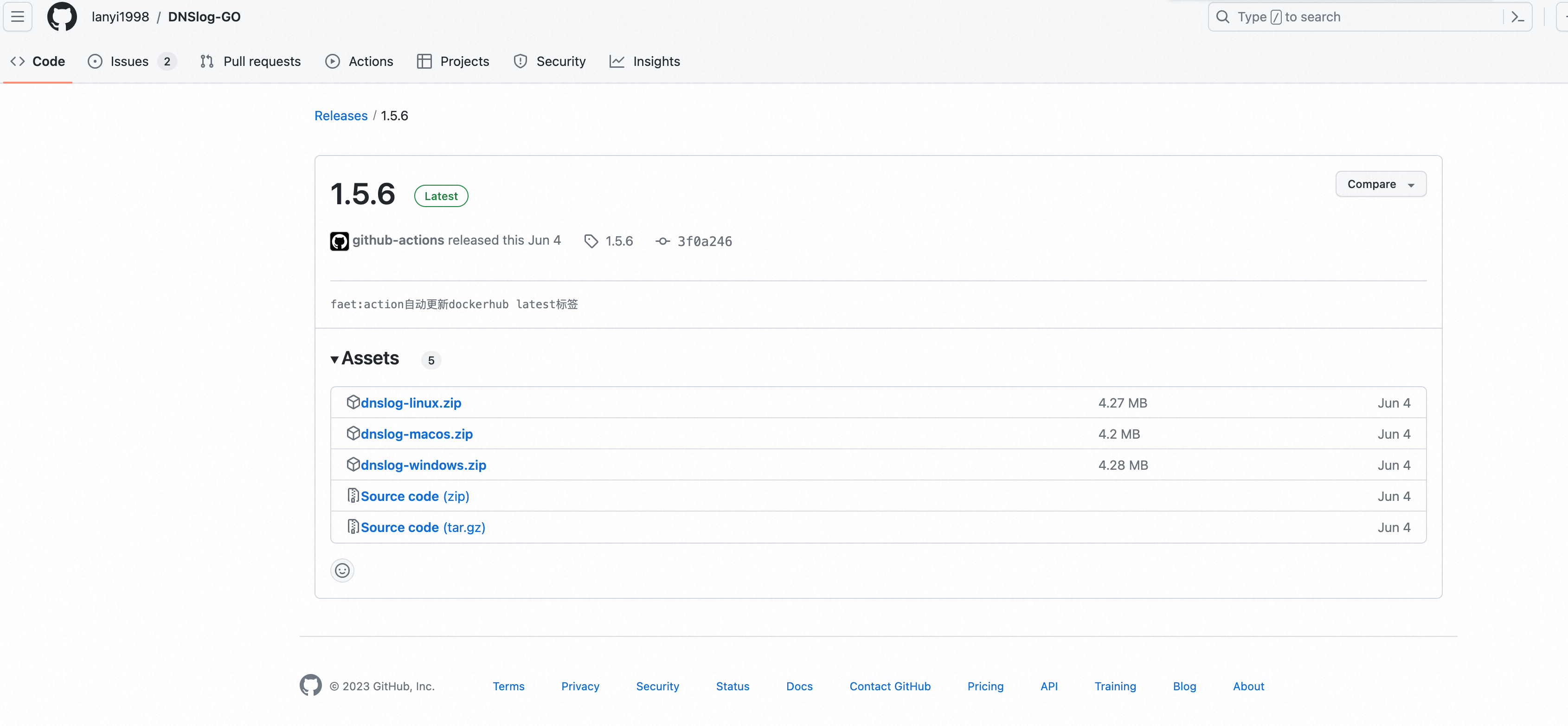The width and height of the screenshot is (1568, 726).
Task: Click the GitHub footer logo
Action: coord(310,685)
